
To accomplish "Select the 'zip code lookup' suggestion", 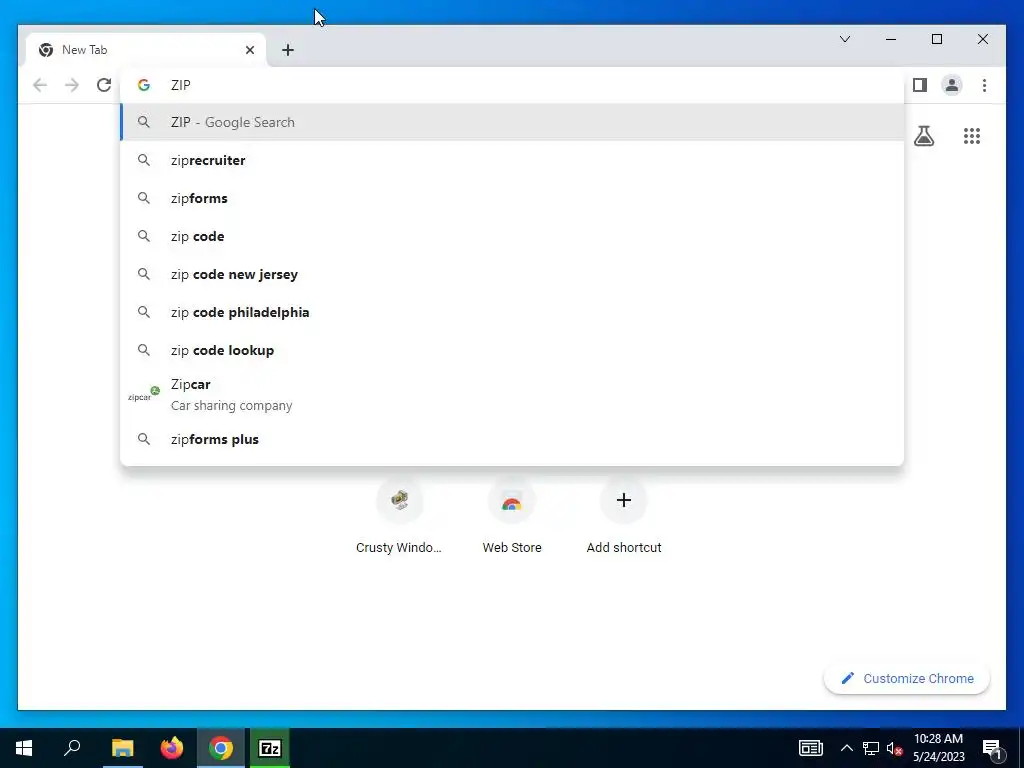I will click(512, 350).
